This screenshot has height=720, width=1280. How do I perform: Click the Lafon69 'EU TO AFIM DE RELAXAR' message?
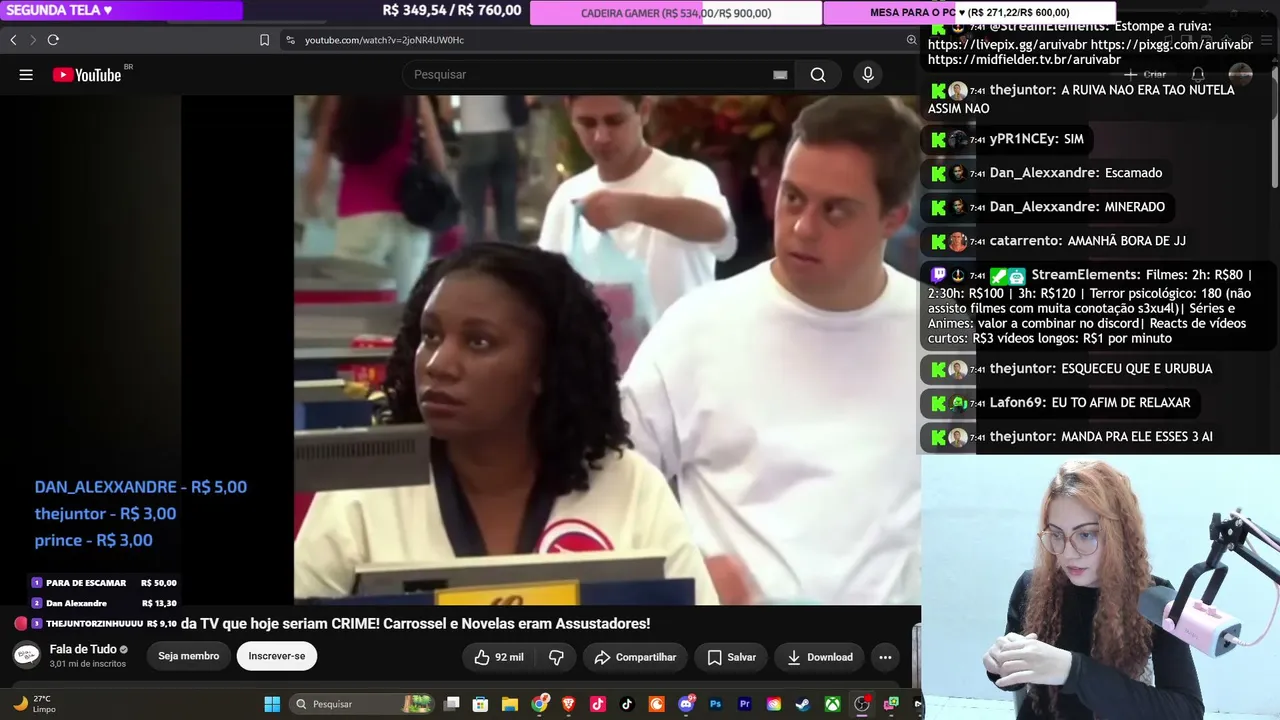pyautogui.click(x=1058, y=403)
